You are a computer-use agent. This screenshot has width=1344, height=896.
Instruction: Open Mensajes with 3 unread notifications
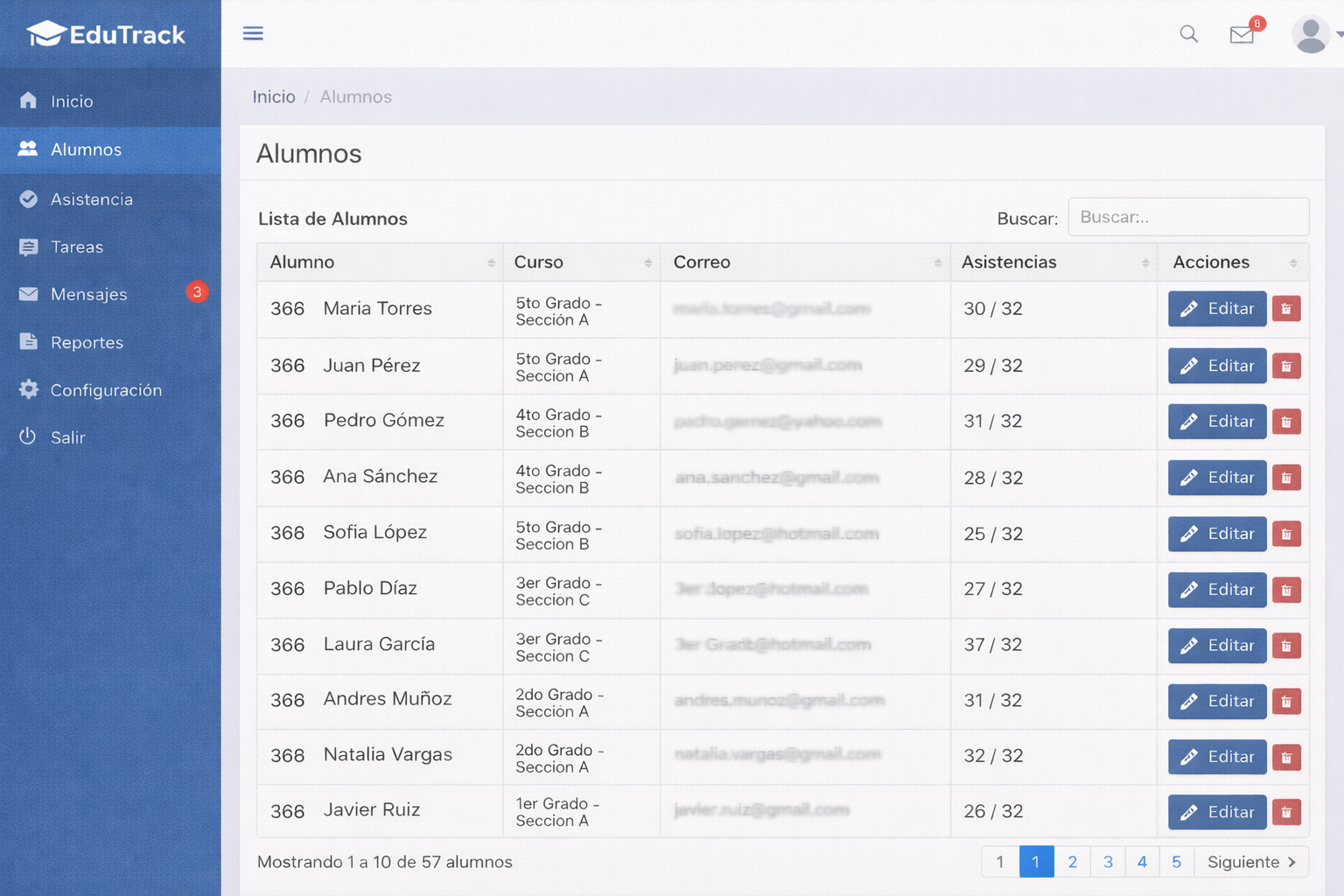pyautogui.click(x=87, y=294)
